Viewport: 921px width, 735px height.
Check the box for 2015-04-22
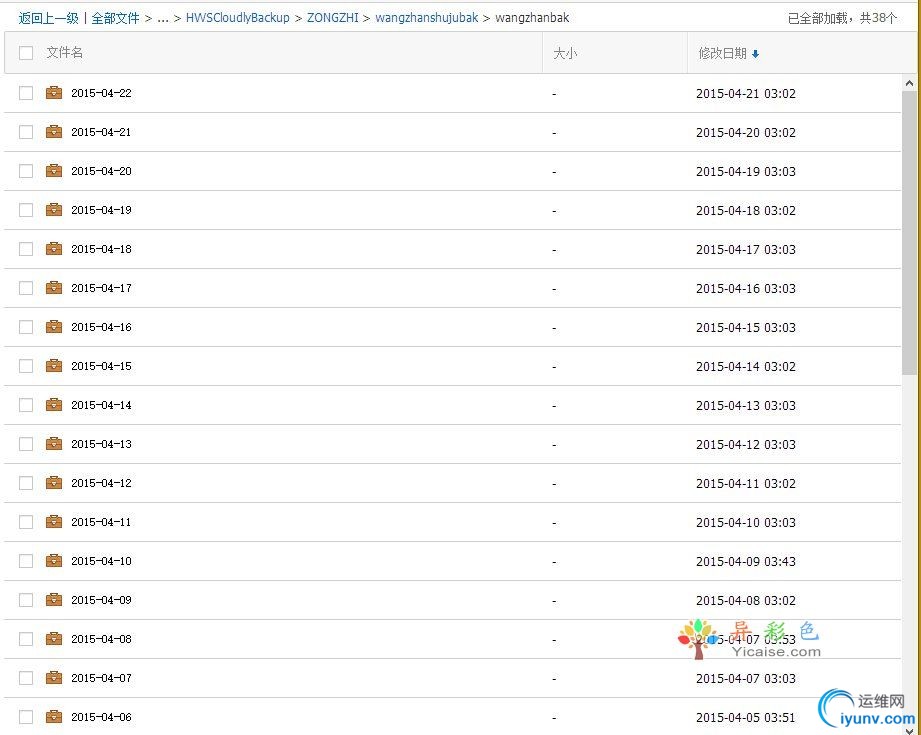(26, 93)
